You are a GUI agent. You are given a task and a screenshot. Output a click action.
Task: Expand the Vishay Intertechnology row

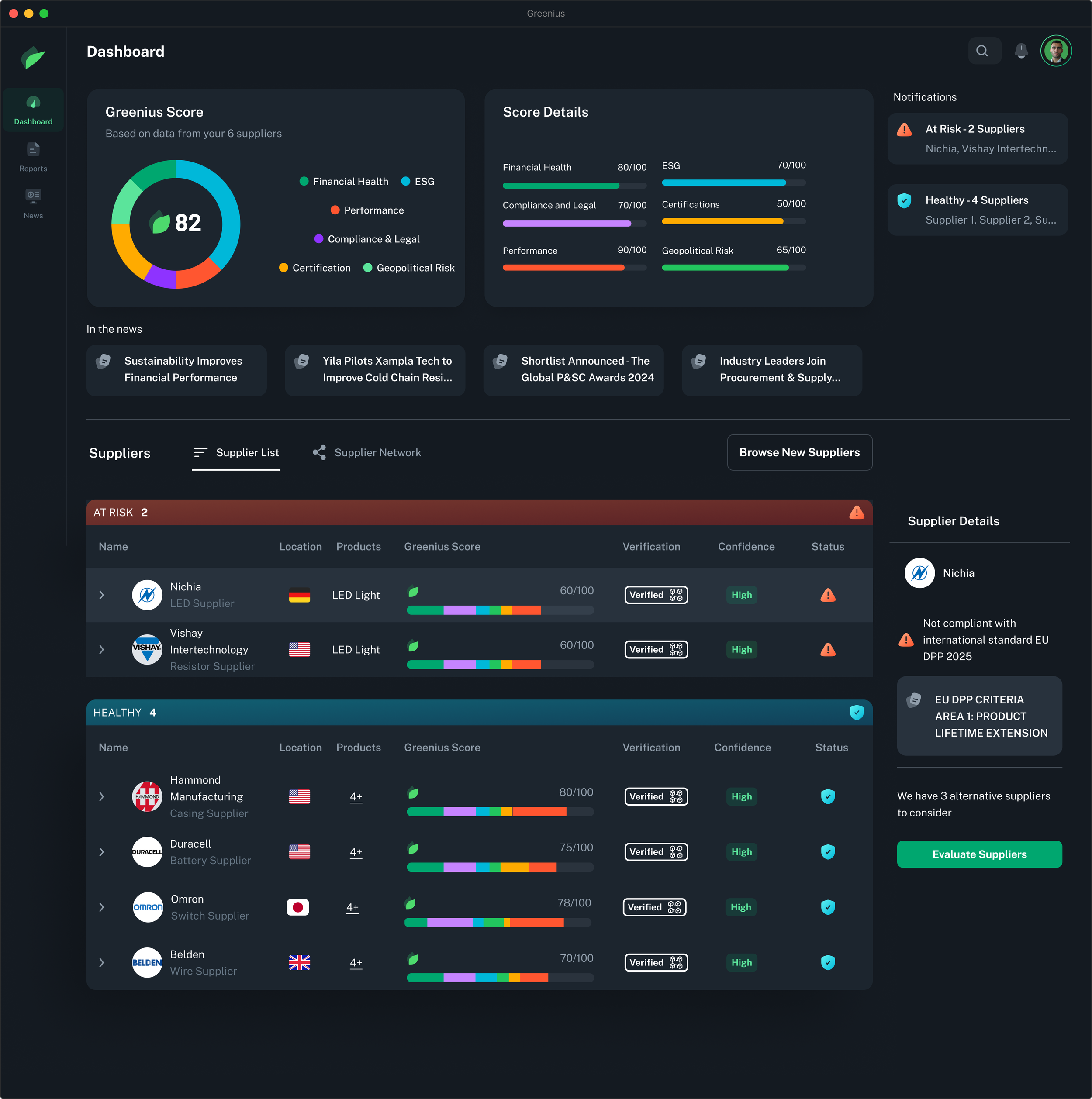[101, 650]
